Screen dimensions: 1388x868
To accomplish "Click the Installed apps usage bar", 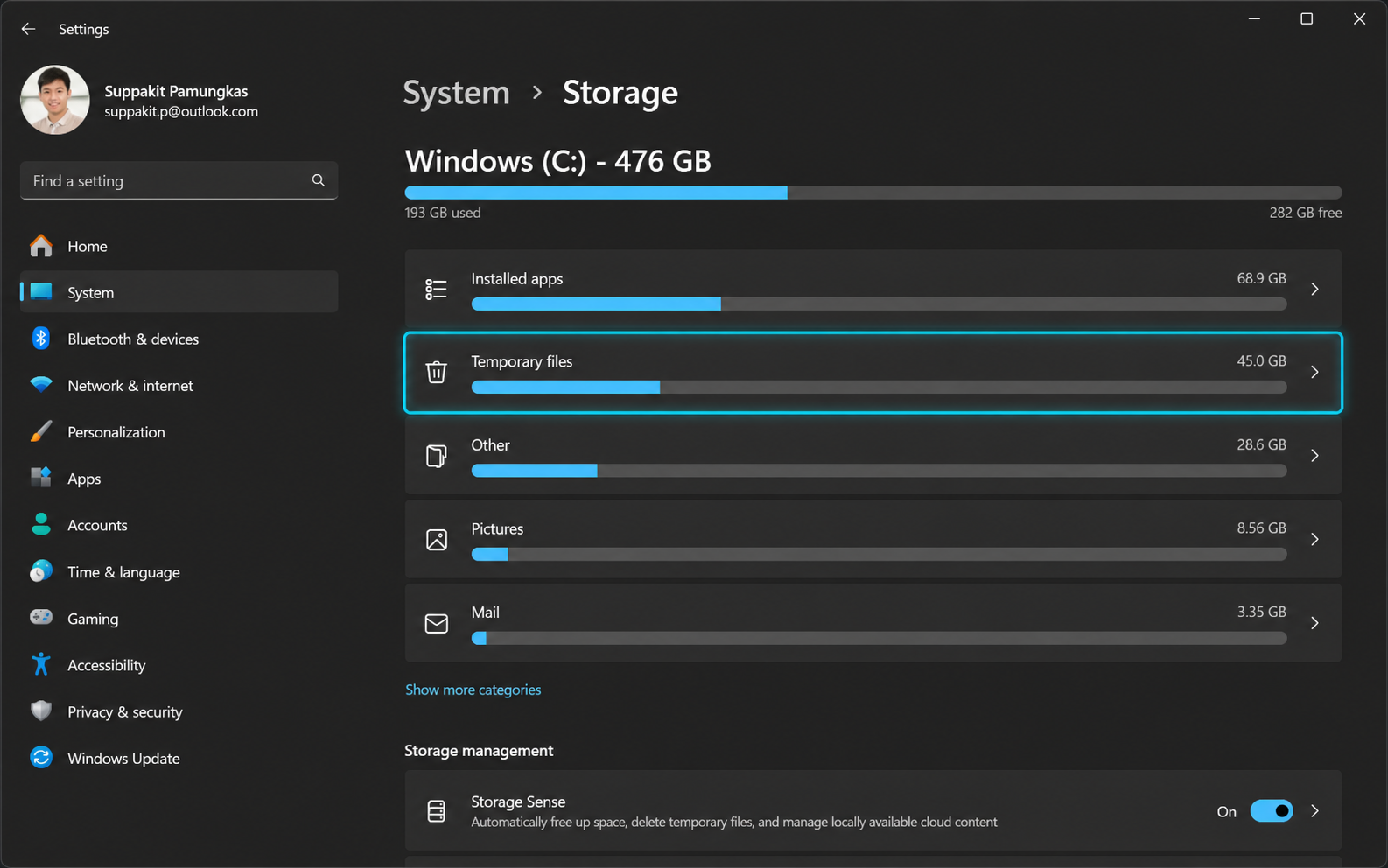I will coord(879,304).
